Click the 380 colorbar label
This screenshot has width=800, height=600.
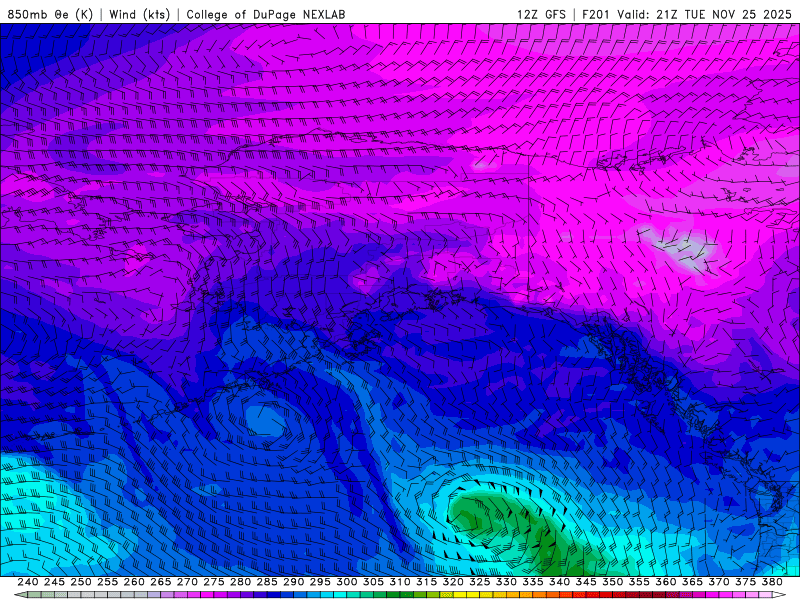pos(772,582)
